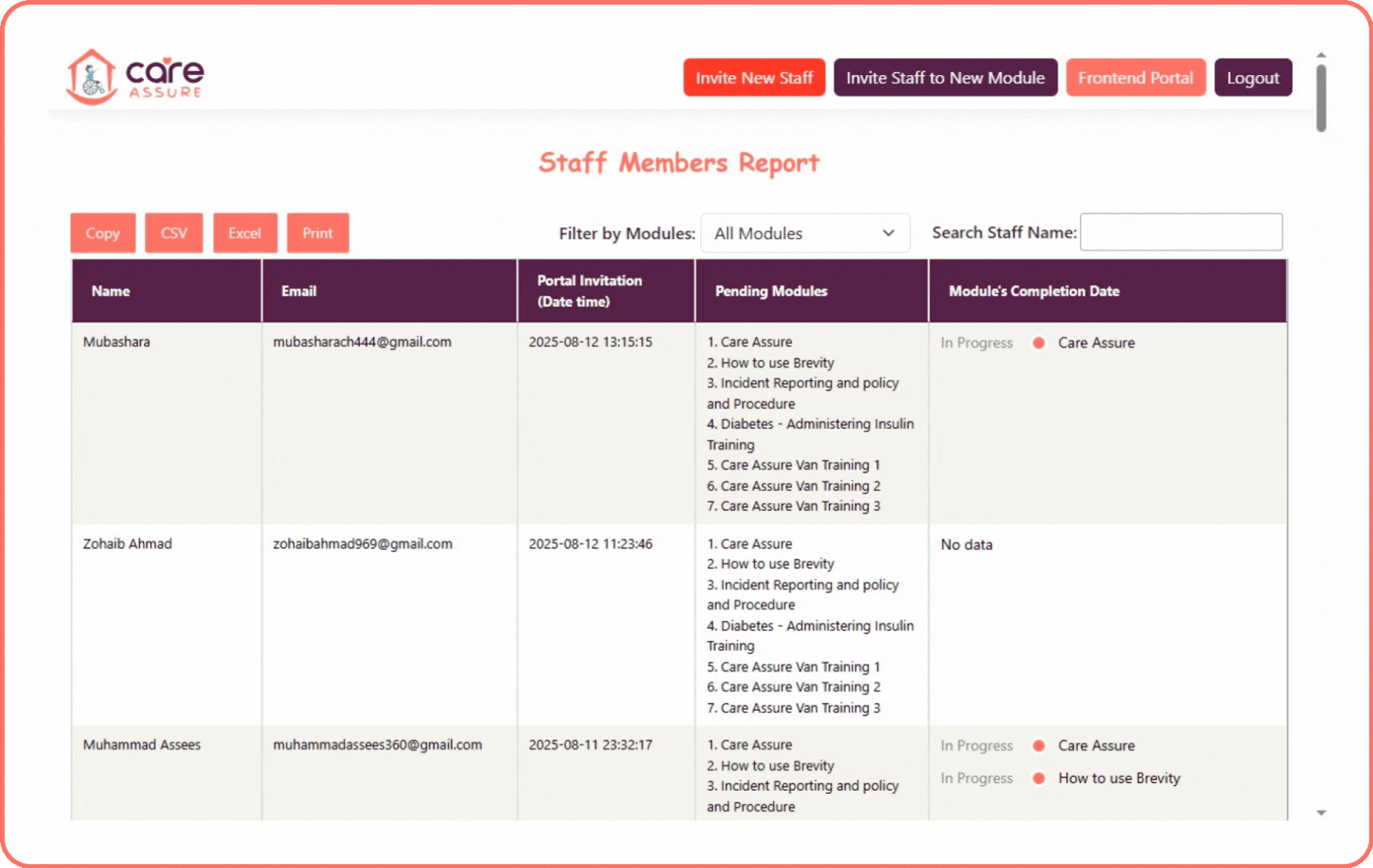Select Mubashara's email address in the table

363,342
